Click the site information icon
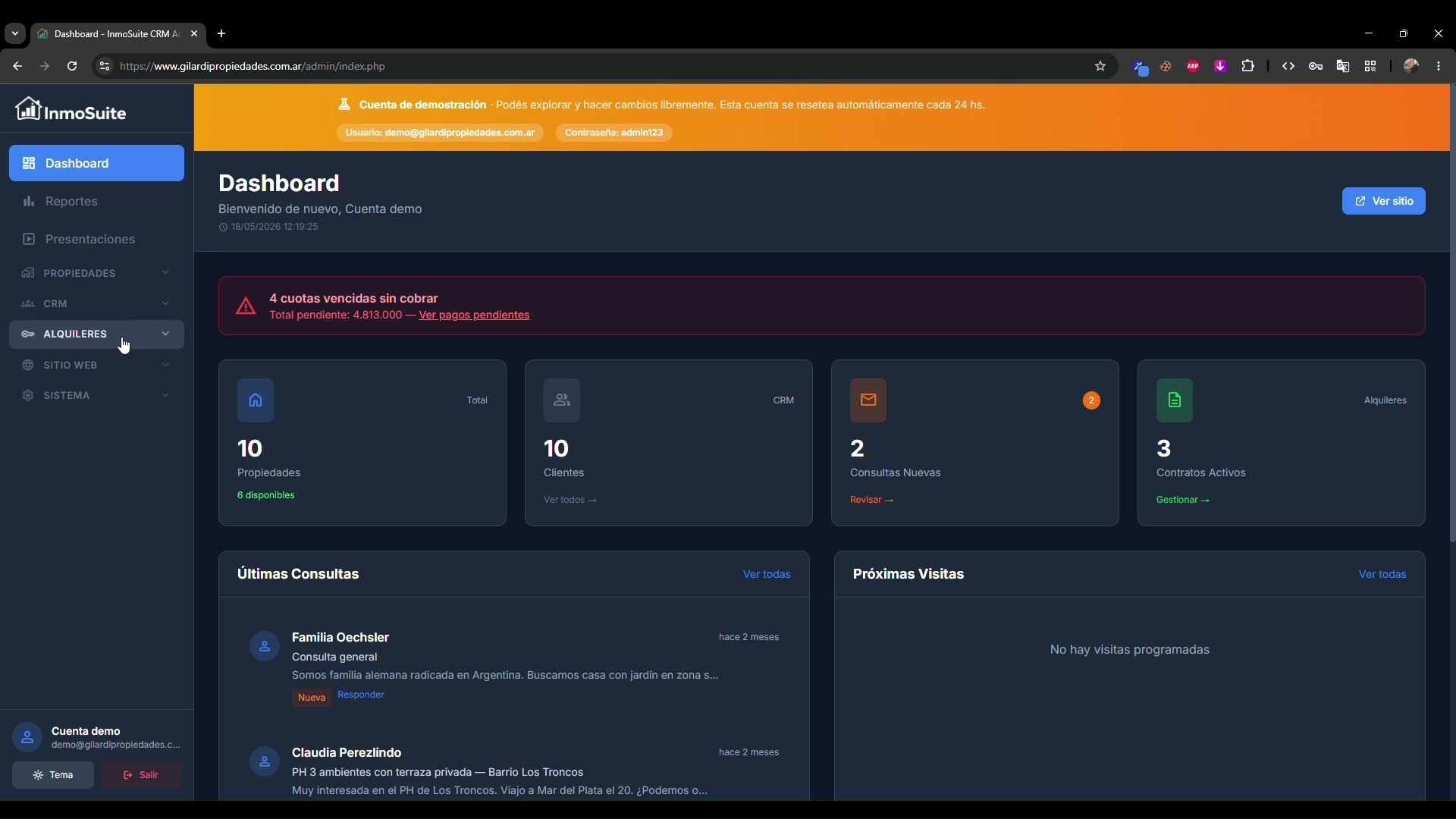 click(105, 66)
